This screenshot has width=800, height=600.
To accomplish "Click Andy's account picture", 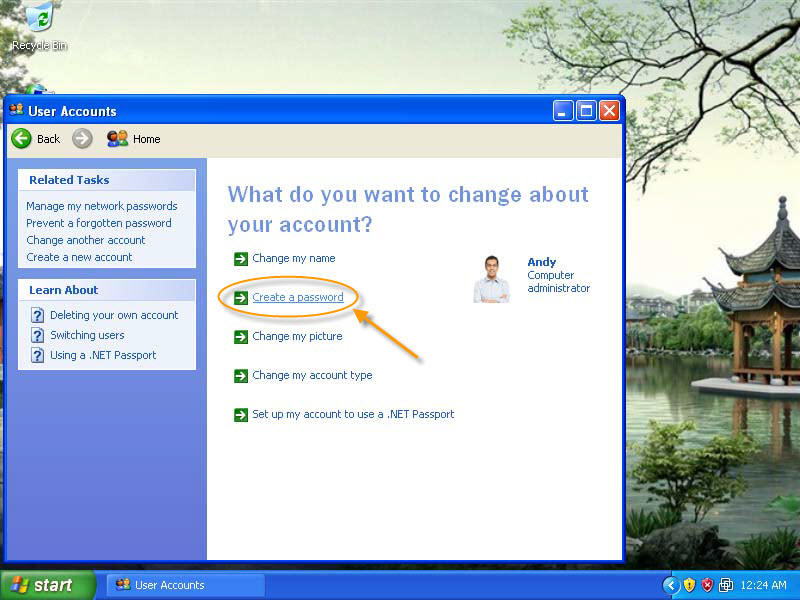I will 491,279.
